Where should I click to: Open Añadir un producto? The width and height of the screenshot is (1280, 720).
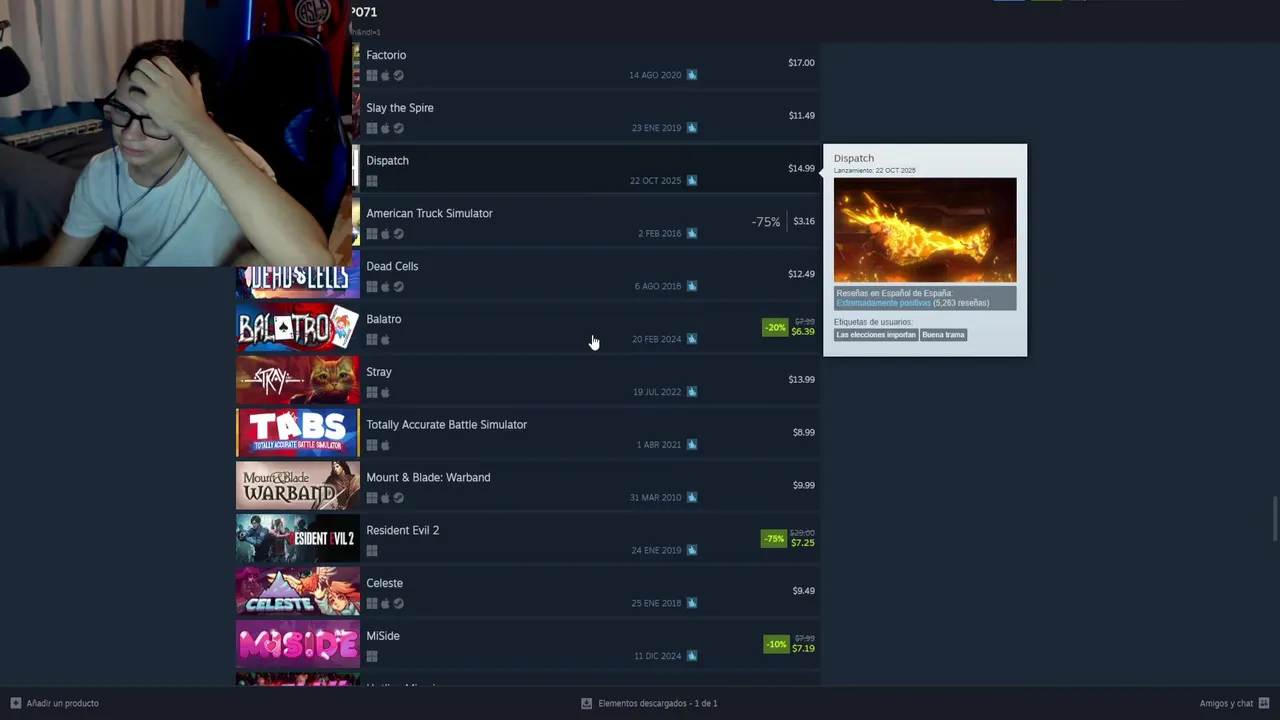[55, 703]
